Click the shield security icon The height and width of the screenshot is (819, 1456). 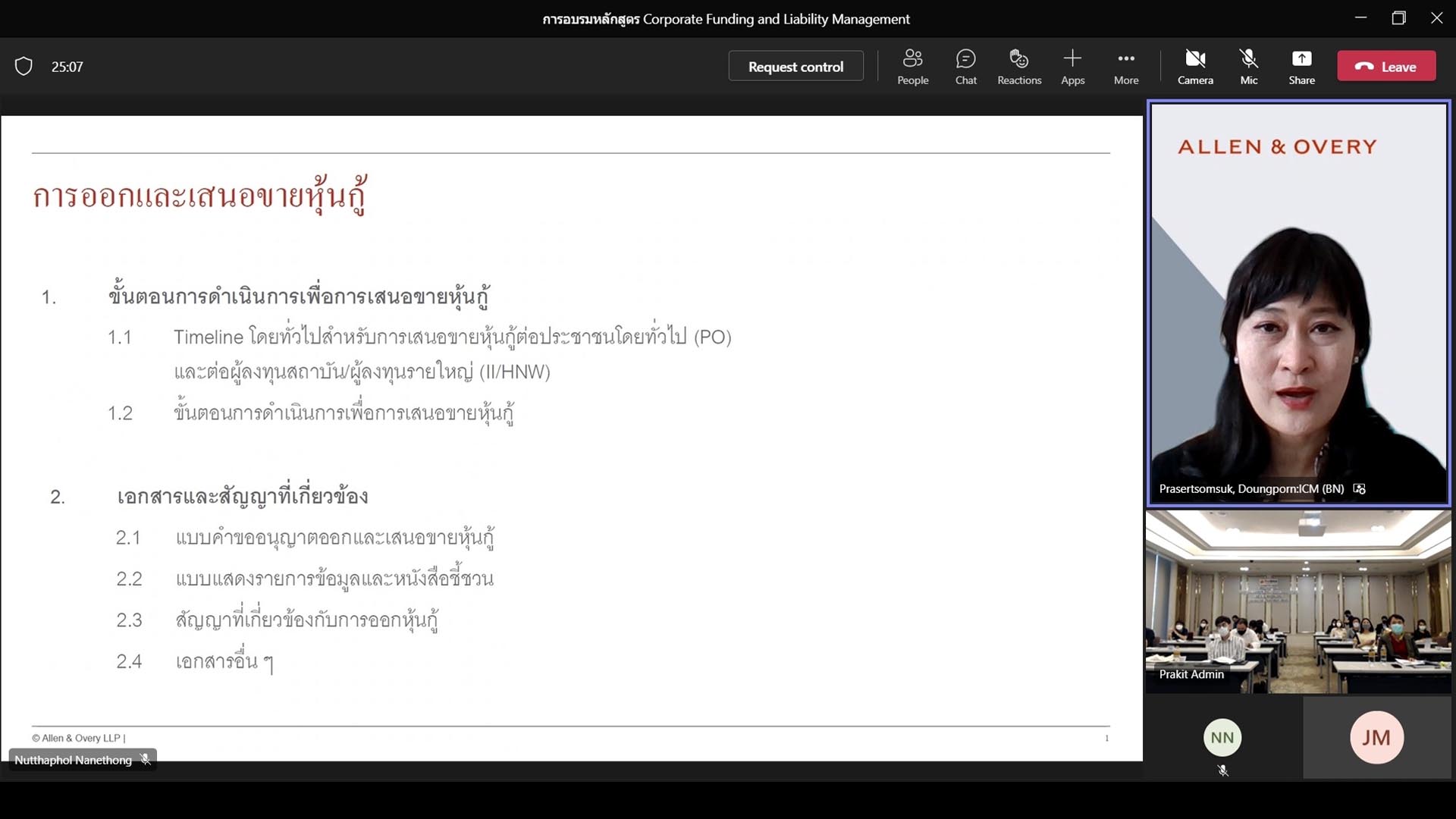tap(24, 67)
